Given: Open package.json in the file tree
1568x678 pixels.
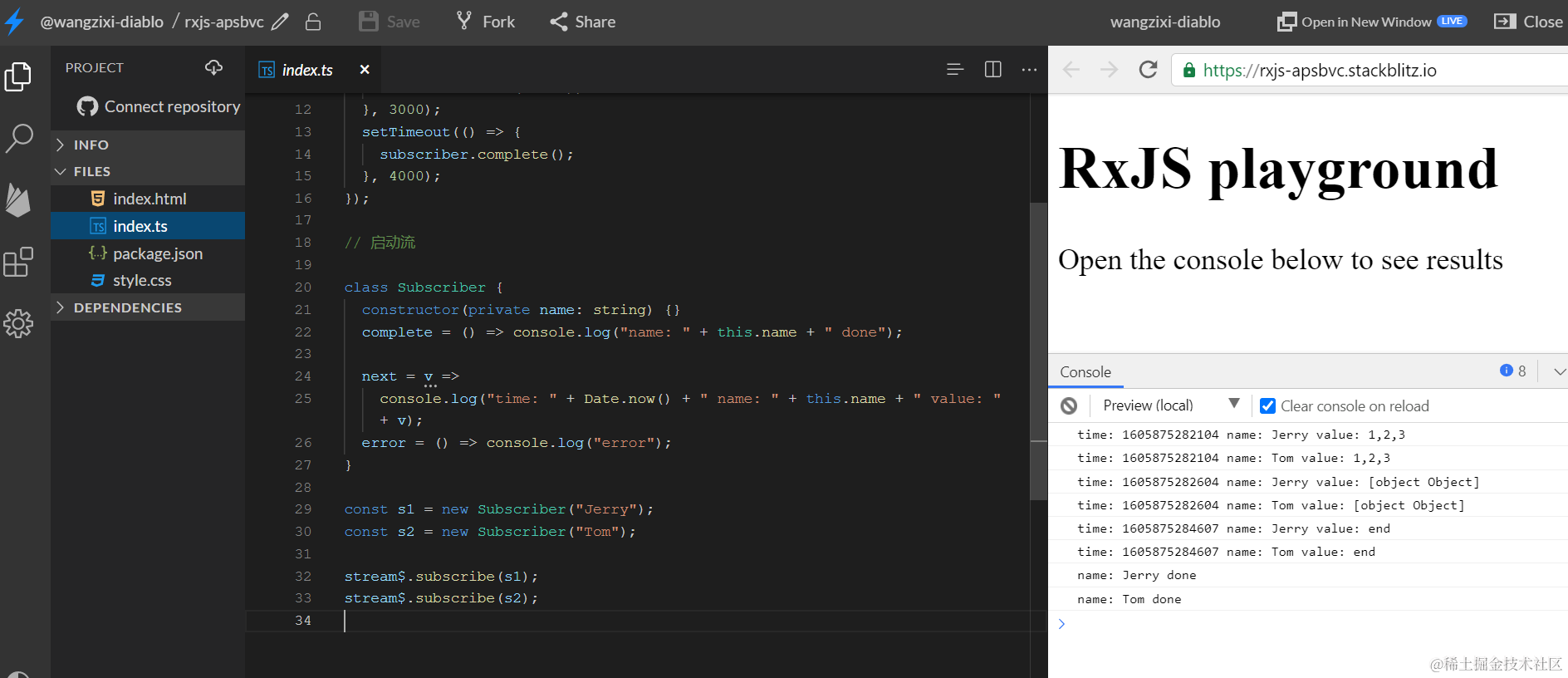Looking at the screenshot, I should [x=148, y=253].
